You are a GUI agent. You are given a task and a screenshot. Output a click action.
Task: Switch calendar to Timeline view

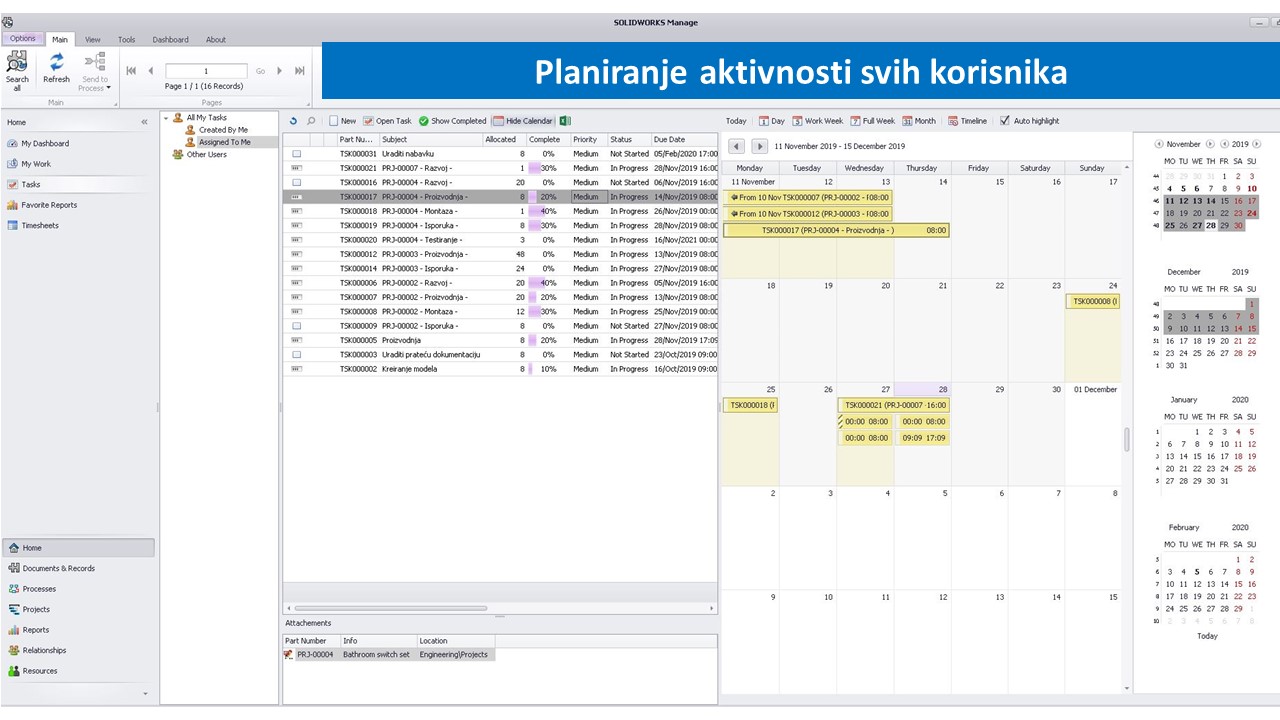point(967,121)
